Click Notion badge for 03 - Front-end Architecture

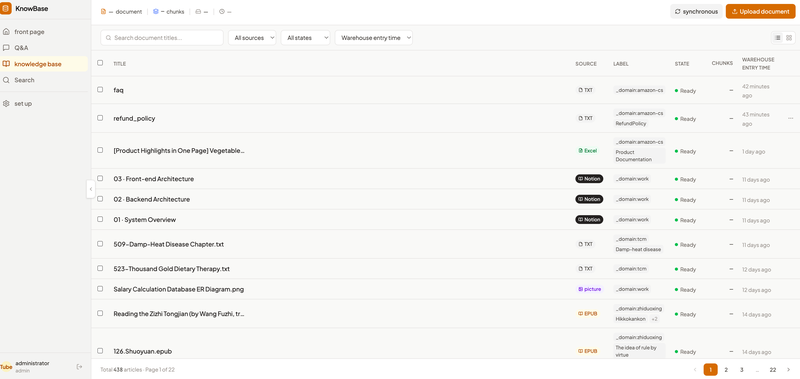coord(589,179)
